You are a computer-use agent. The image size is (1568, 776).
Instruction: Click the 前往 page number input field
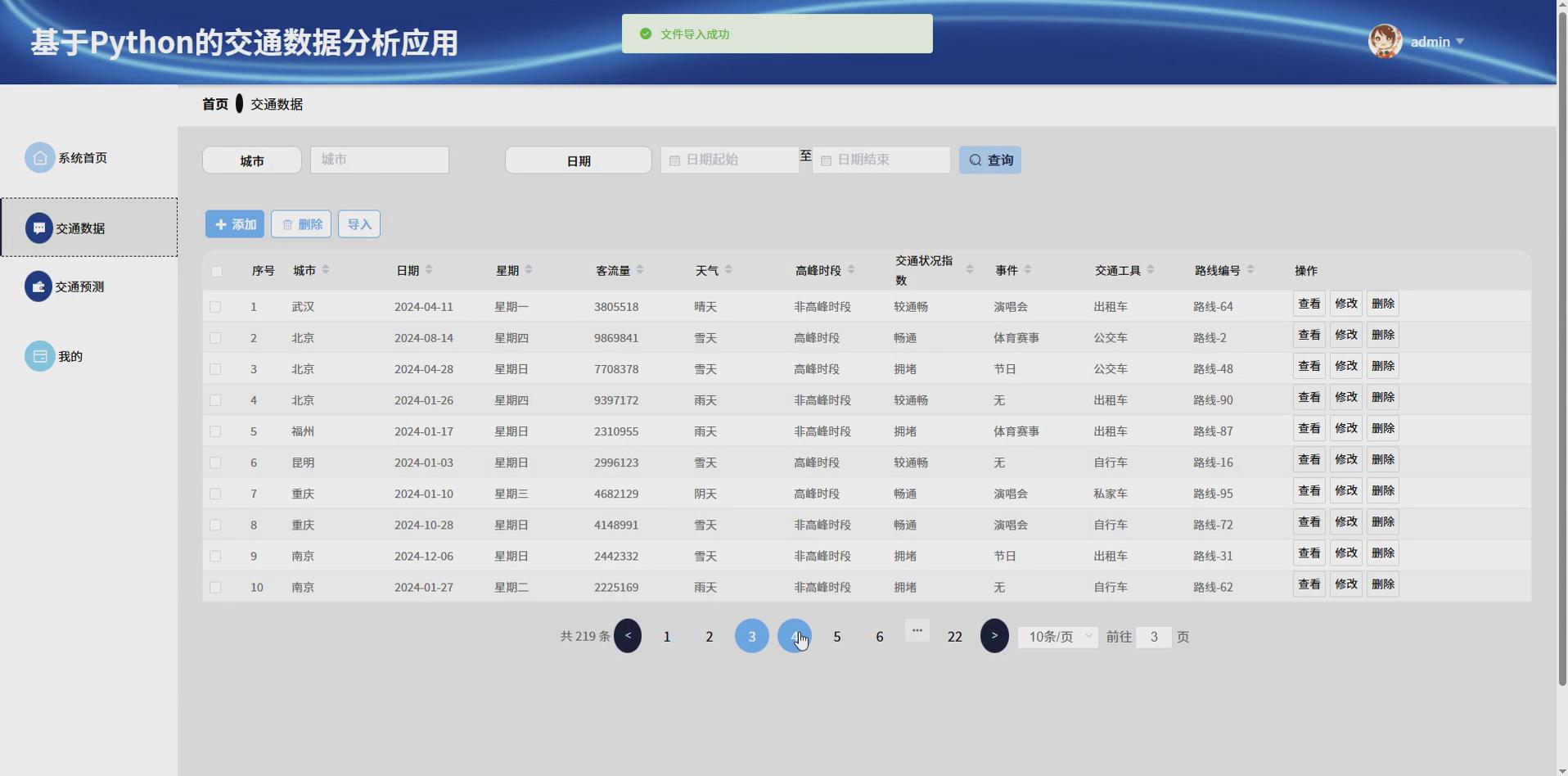(x=1154, y=637)
